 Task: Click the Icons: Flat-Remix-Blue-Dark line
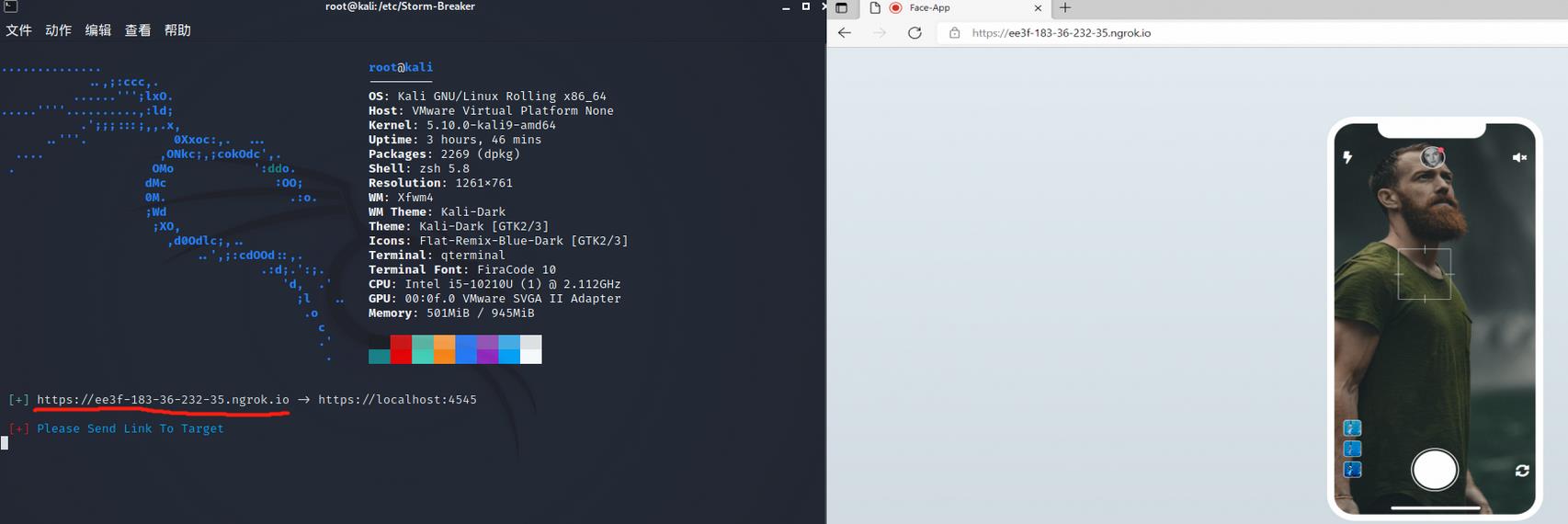coord(498,241)
